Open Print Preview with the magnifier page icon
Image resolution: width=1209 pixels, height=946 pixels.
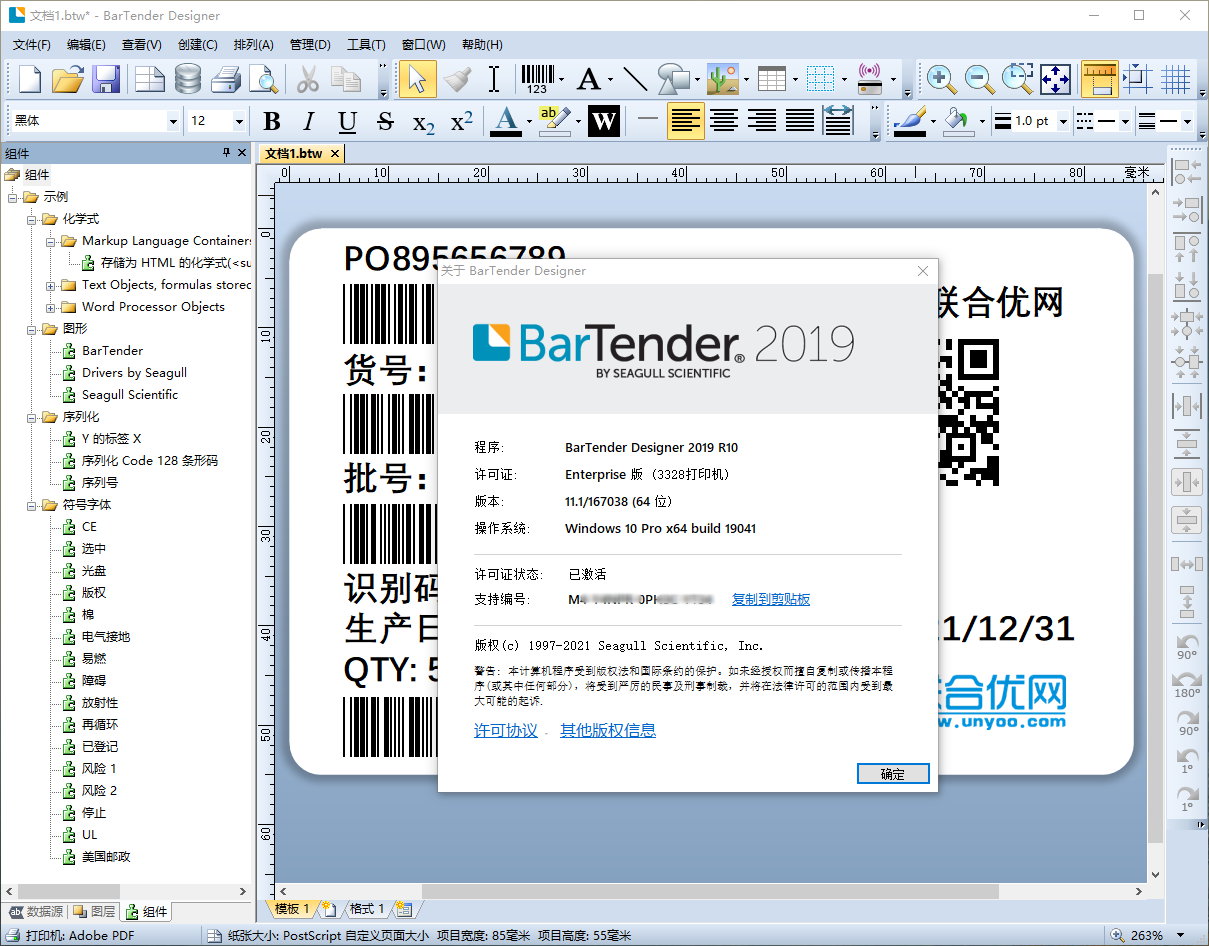coord(263,79)
